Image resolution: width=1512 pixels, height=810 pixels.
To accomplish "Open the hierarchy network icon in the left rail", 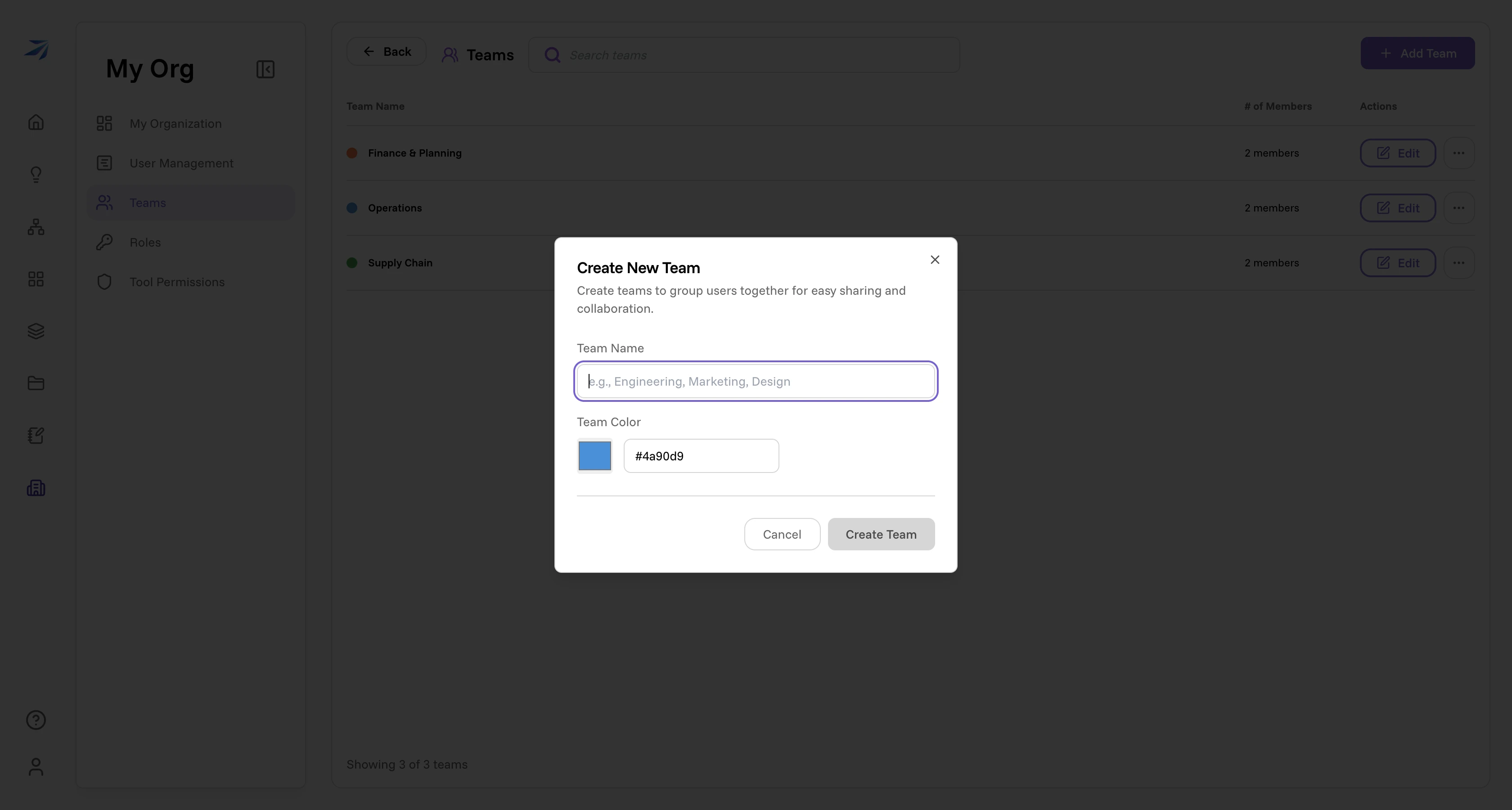I will 36,226.
